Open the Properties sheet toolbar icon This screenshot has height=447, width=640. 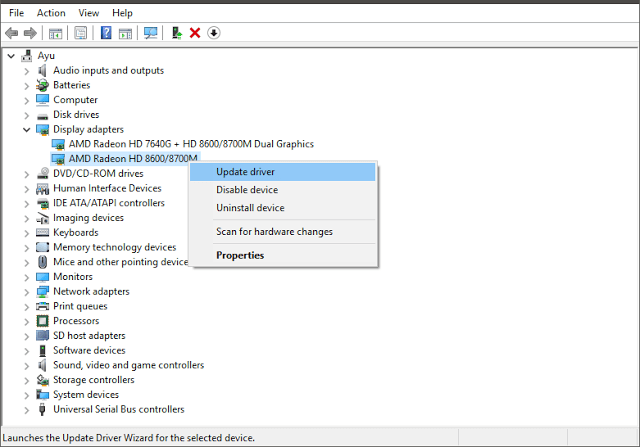pos(80,33)
